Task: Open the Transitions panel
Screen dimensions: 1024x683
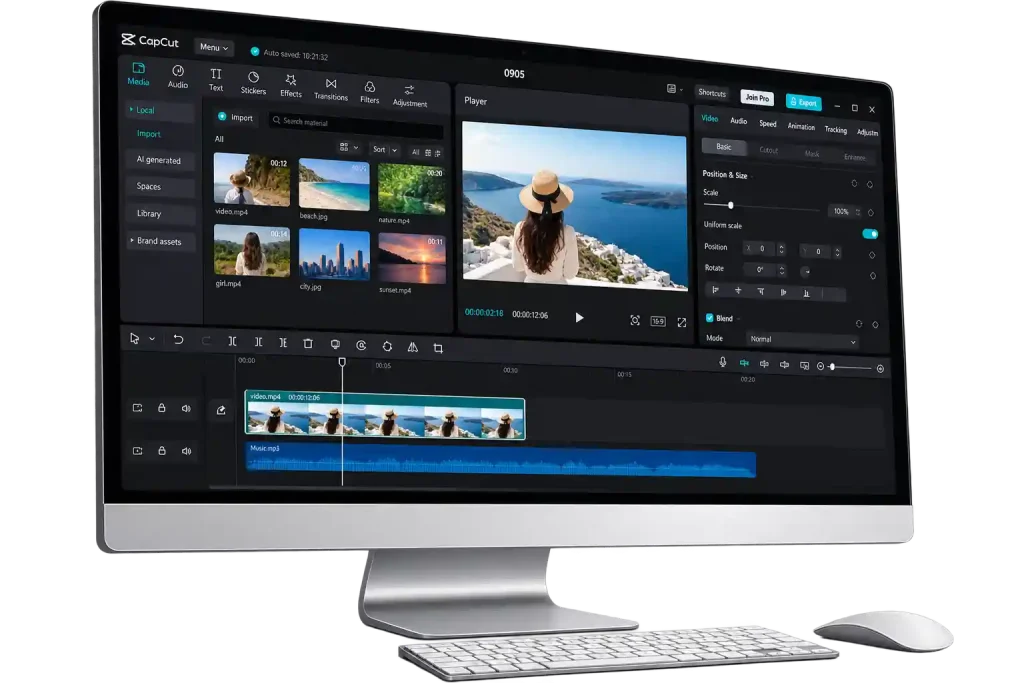Action: pos(331,89)
